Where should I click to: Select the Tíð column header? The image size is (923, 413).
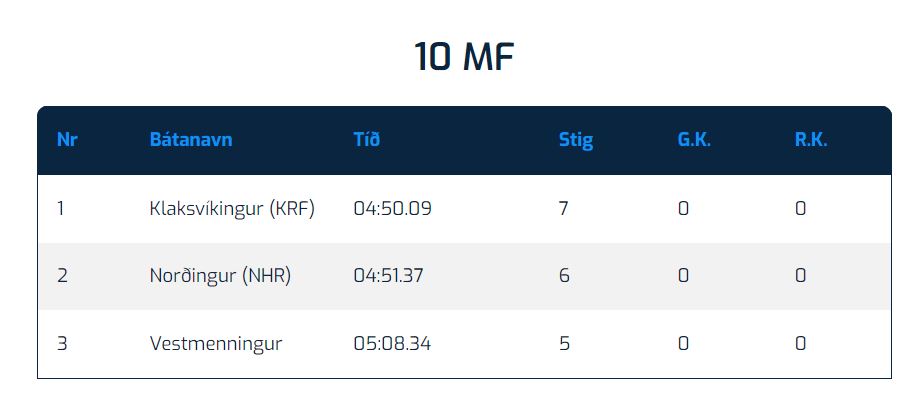pyautogui.click(x=366, y=140)
